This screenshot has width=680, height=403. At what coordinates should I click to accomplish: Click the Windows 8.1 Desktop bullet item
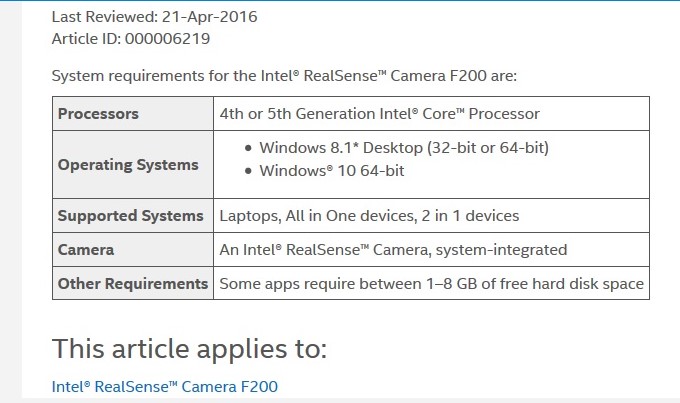404,148
